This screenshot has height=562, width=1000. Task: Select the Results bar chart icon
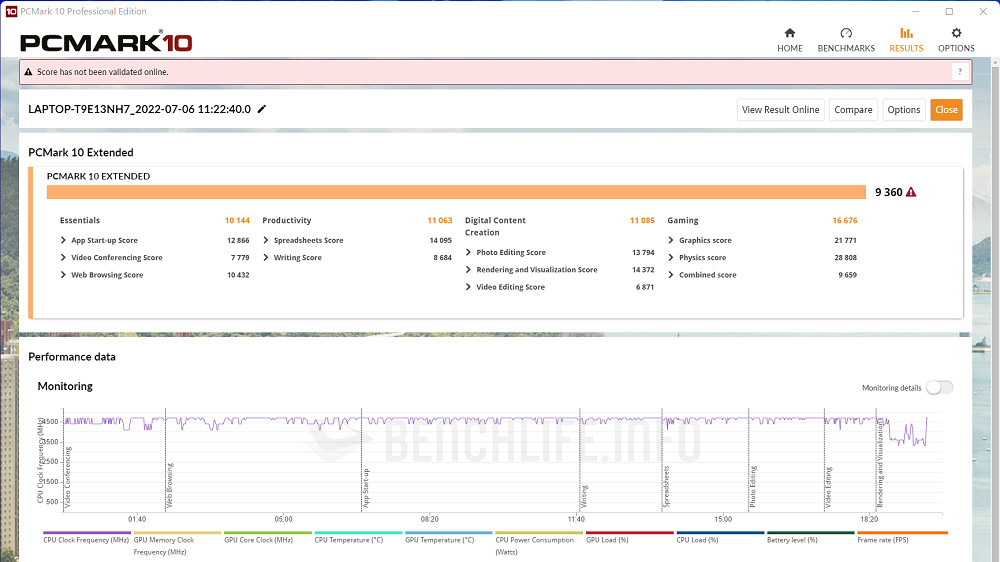tap(906, 33)
